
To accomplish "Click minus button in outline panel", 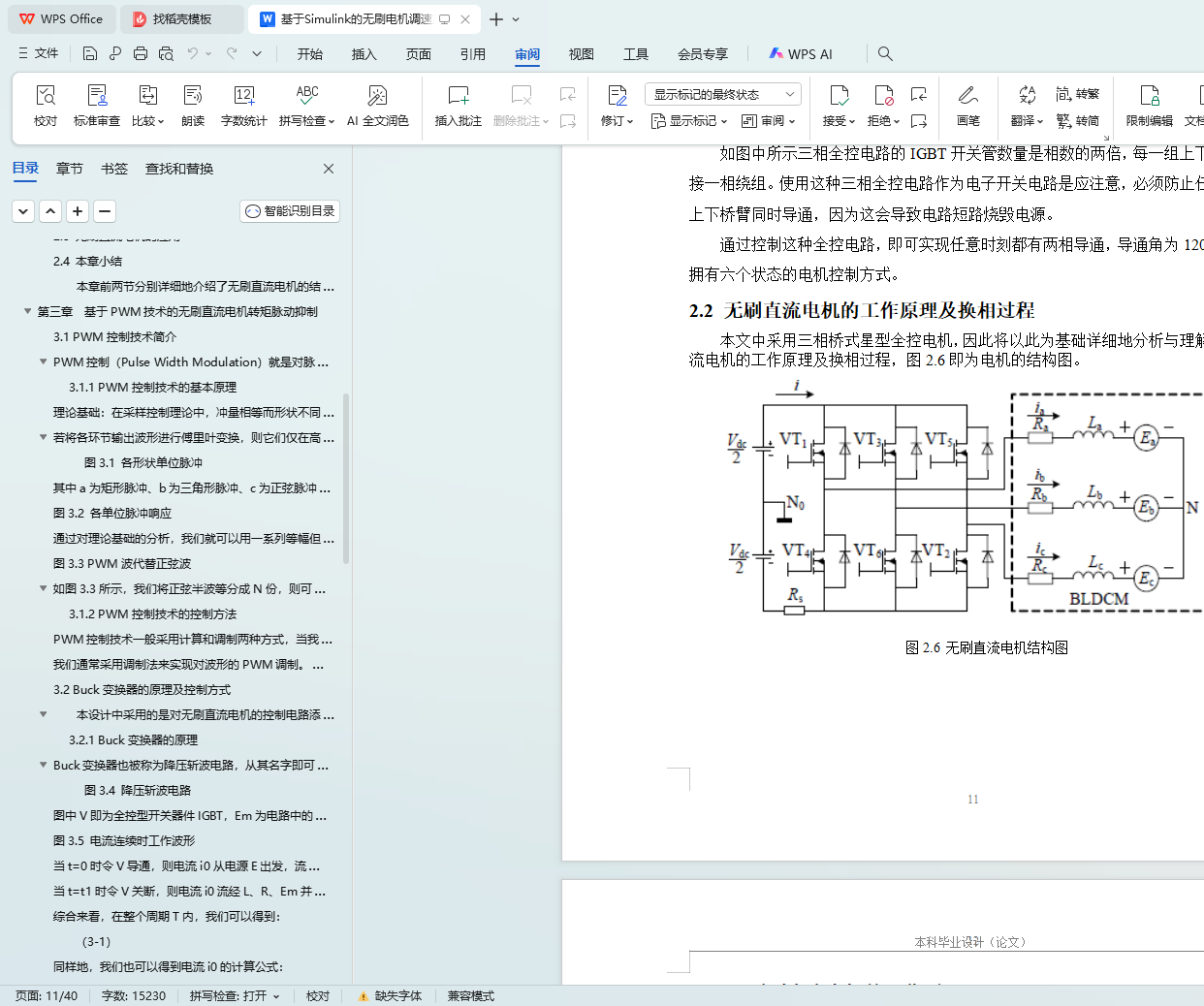I will 105,210.
